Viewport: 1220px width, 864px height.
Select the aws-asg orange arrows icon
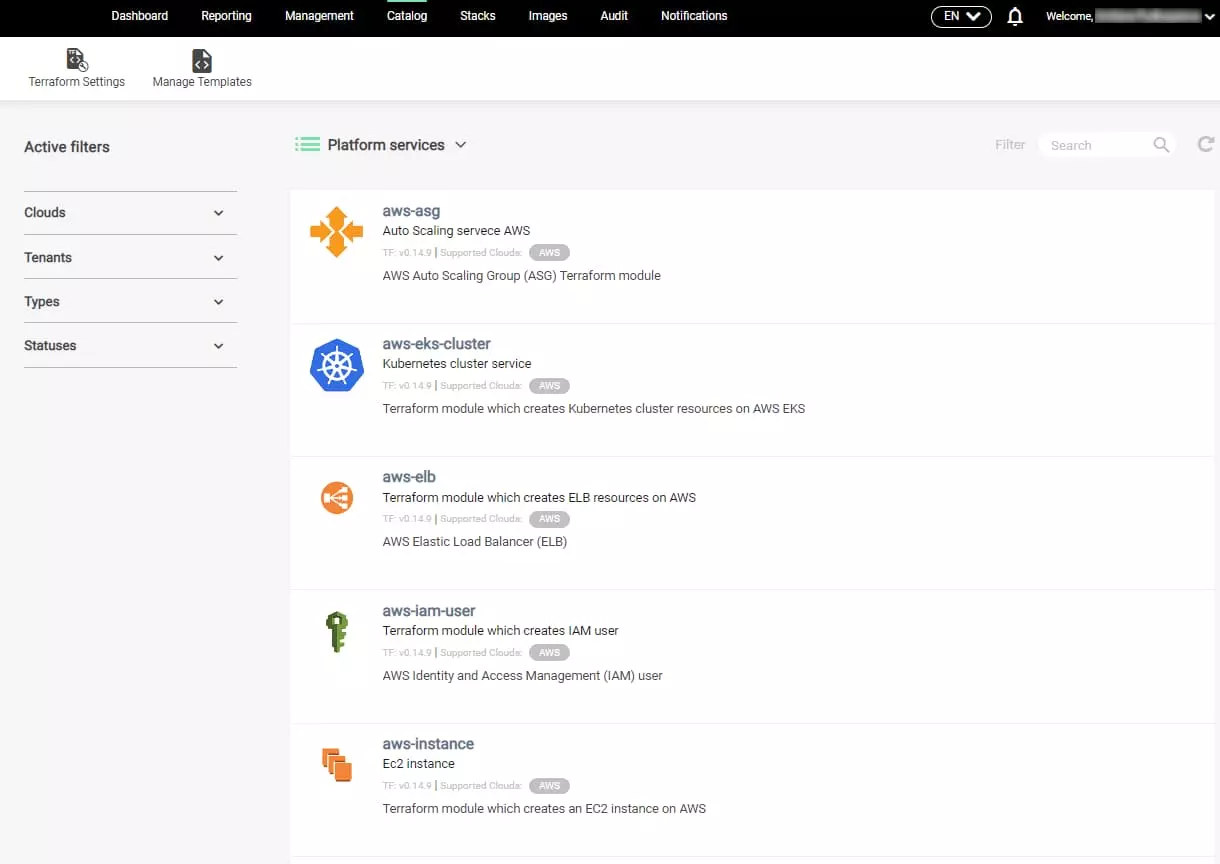337,232
